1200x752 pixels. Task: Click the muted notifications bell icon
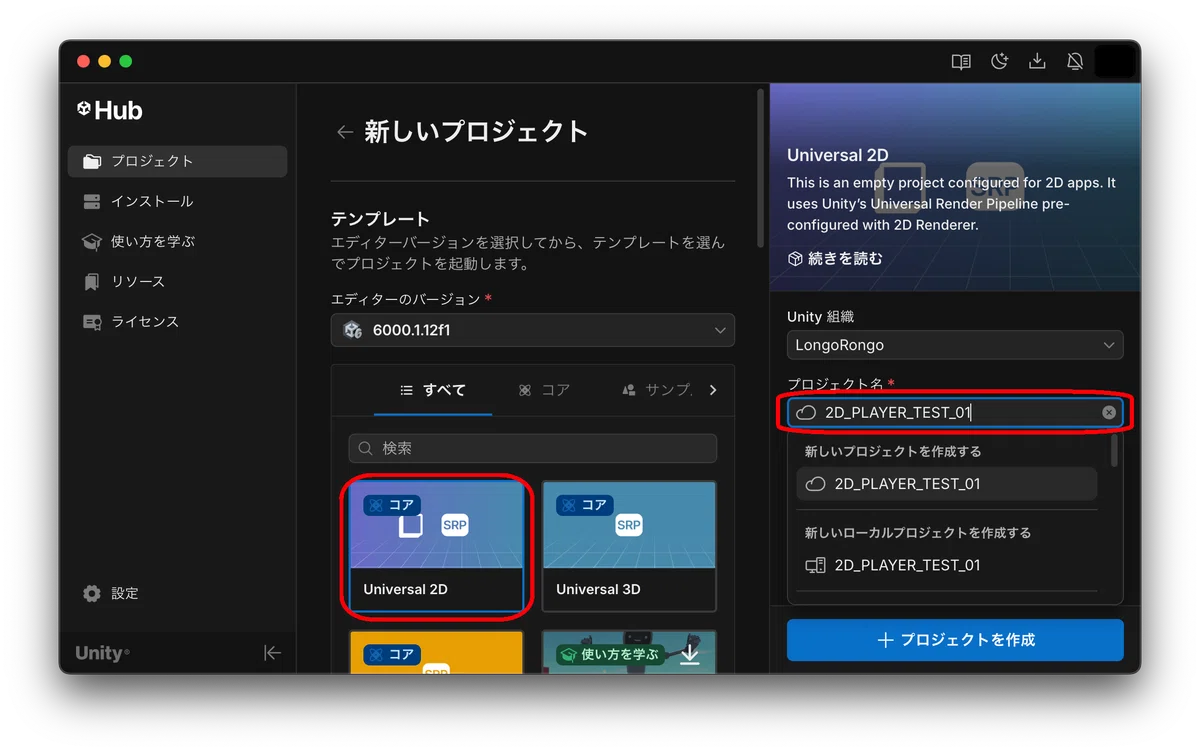pyautogui.click(x=1075, y=62)
